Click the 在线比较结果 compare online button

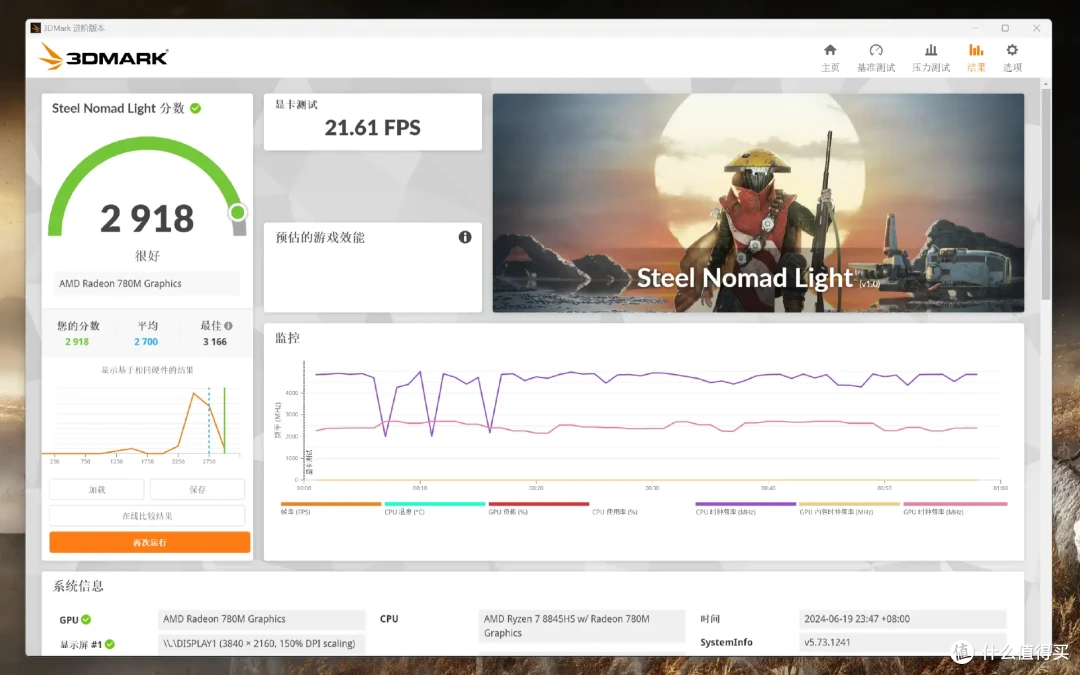(x=147, y=515)
